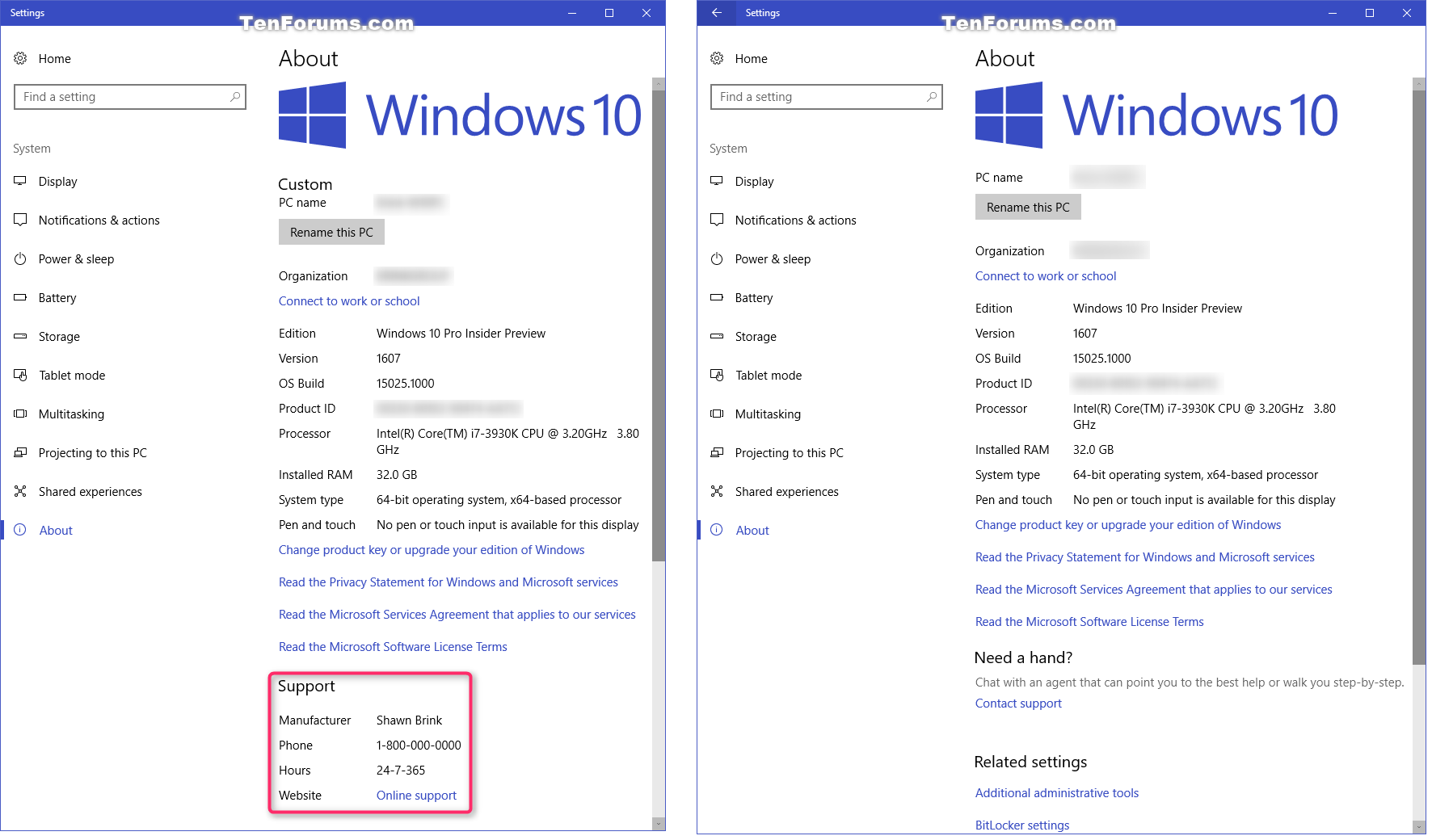Click Projecting to this PC icon, right window

tap(717, 452)
